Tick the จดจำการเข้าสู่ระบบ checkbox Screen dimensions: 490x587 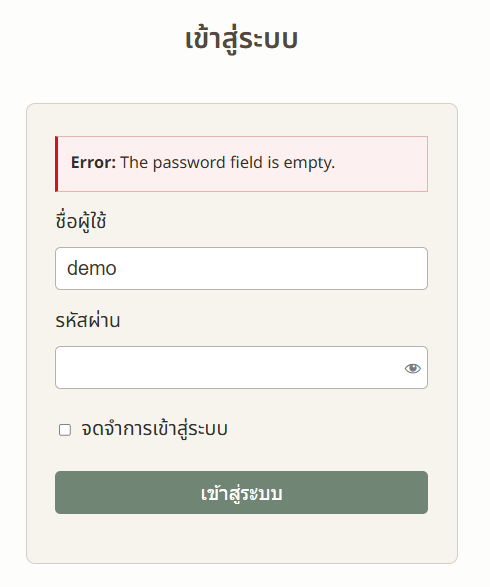click(x=65, y=430)
